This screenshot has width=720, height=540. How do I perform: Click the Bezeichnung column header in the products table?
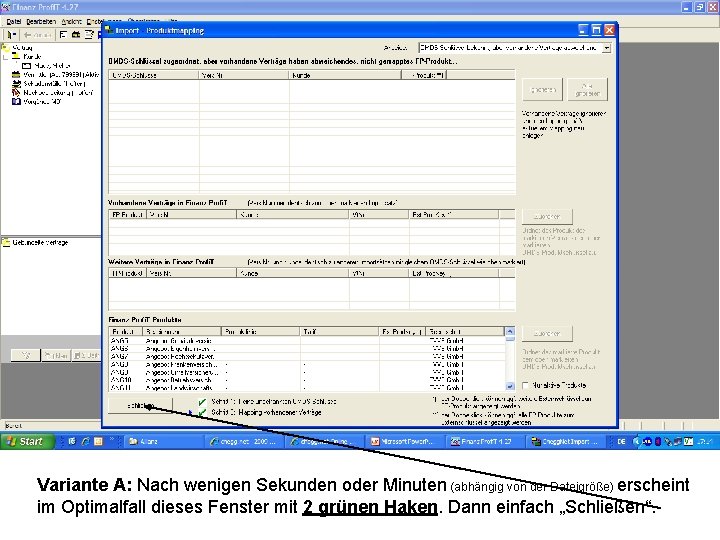pyautogui.click(x=181, y=331)
